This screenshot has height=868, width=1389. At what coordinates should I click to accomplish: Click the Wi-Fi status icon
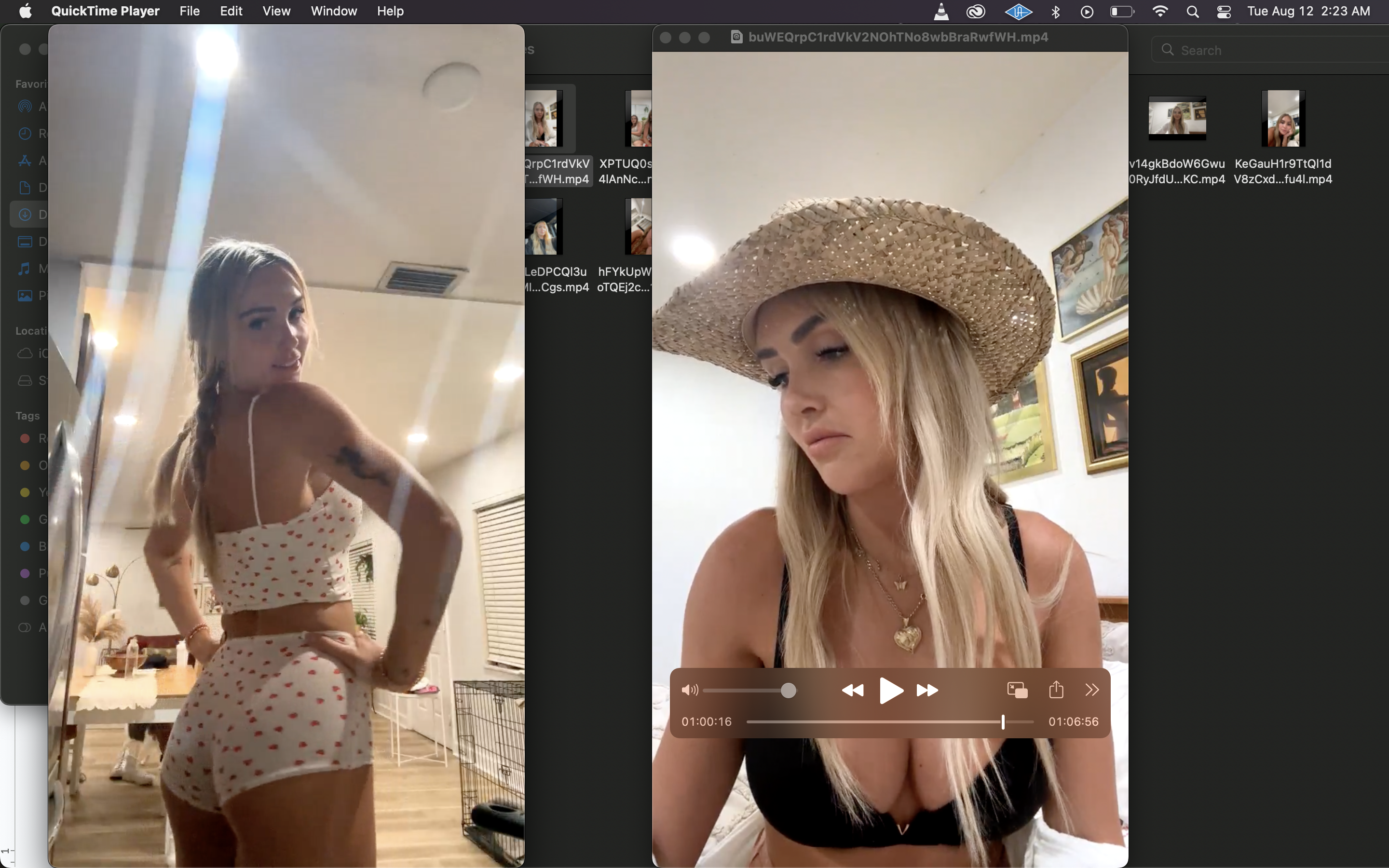[1160, 12]
